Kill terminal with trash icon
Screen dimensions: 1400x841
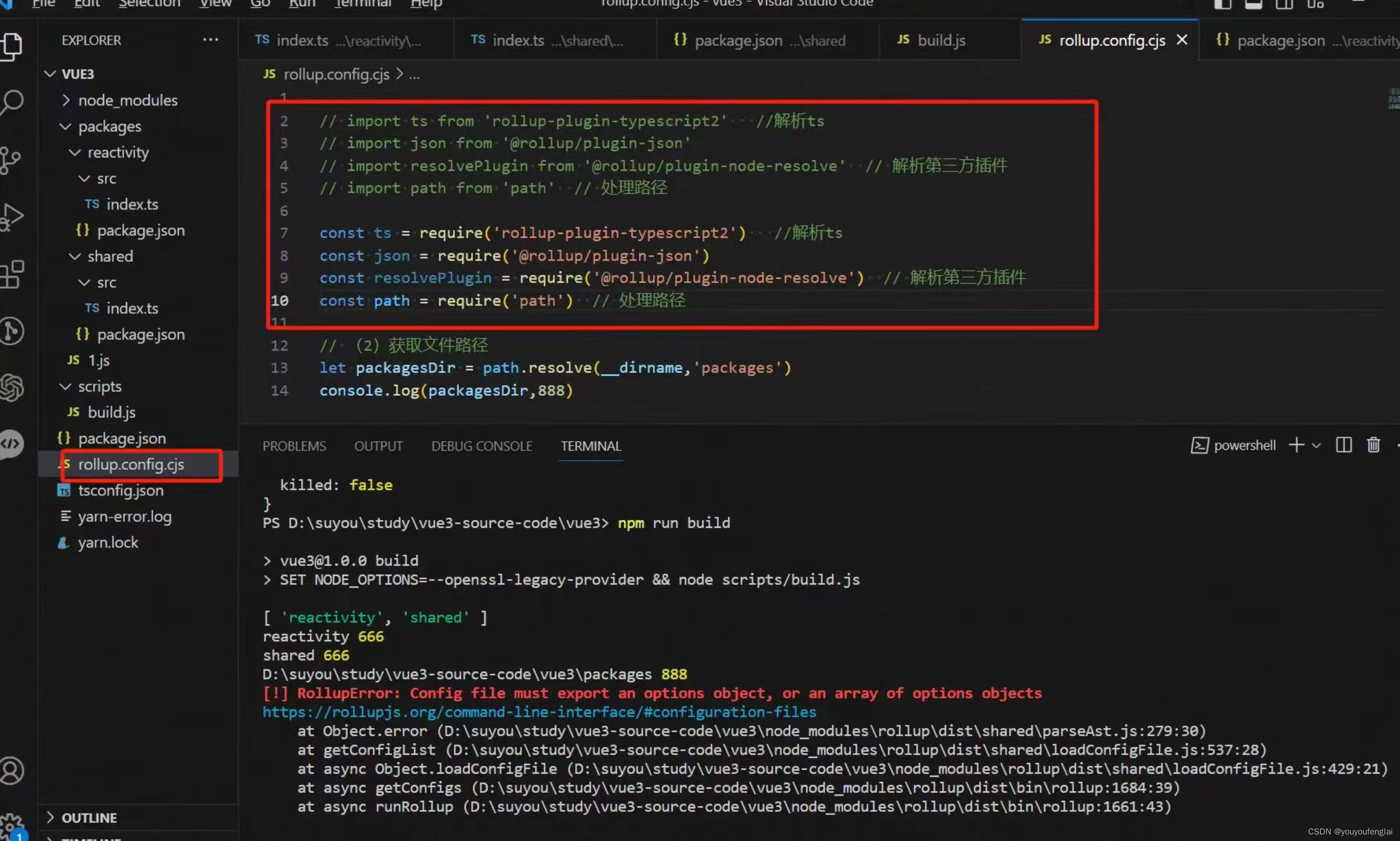coord(1374,445)
